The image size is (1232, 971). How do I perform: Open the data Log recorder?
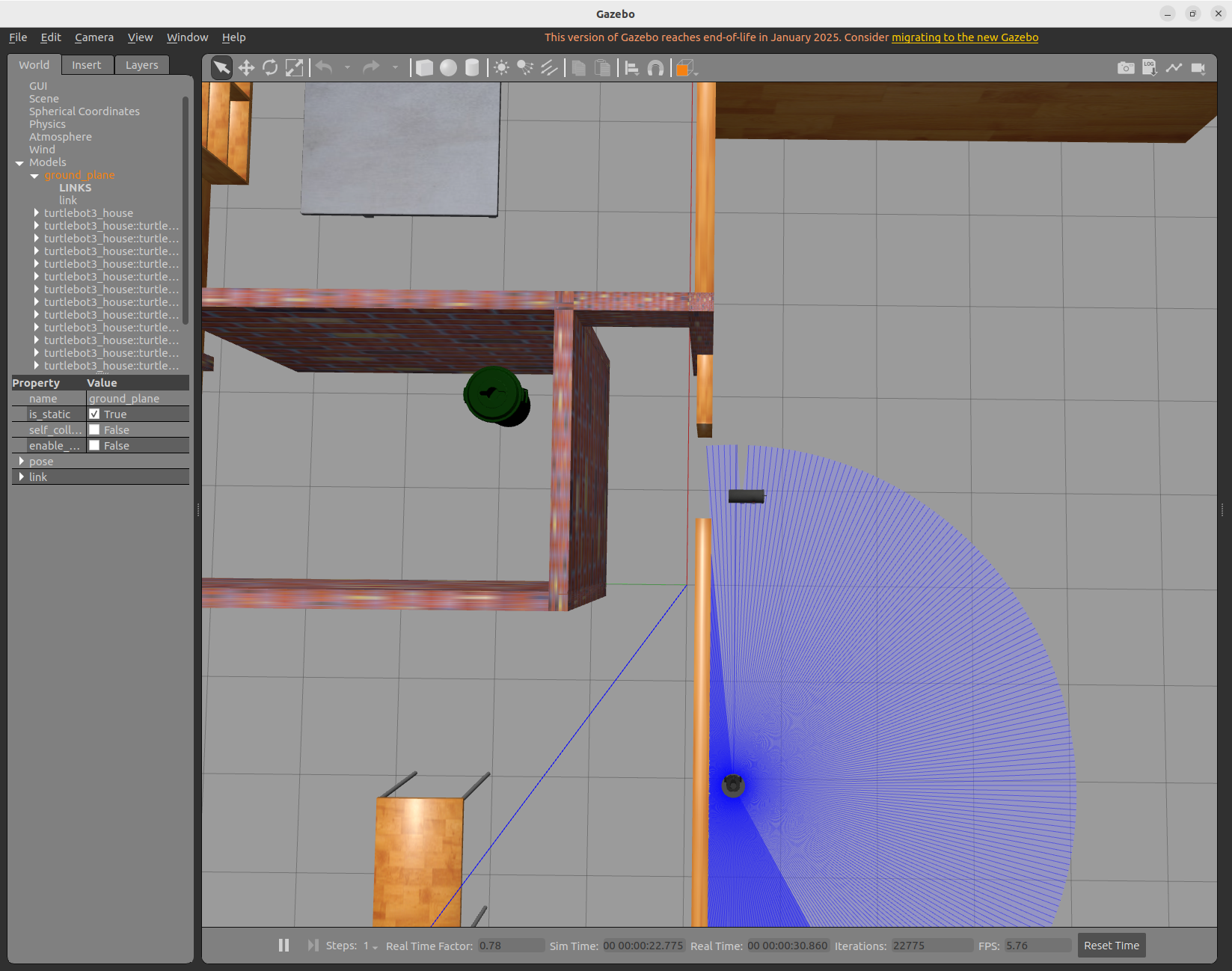tap(1150, 68)
